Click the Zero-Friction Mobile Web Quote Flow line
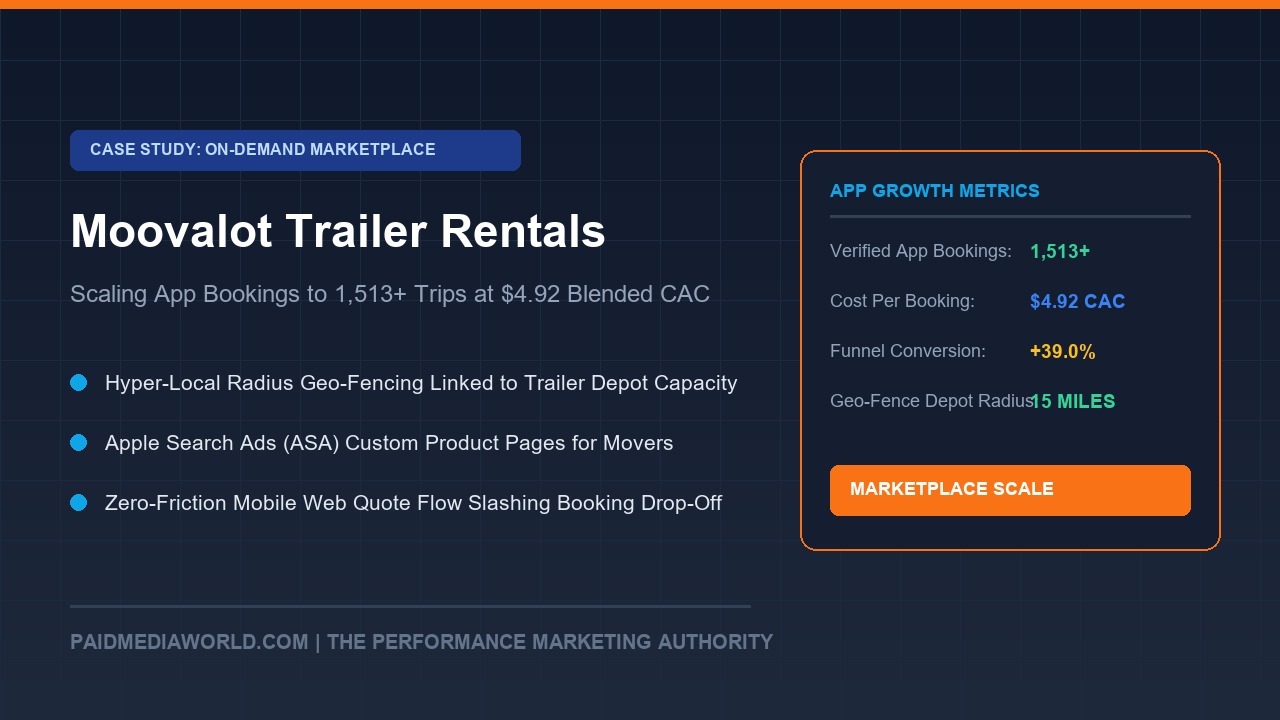Image resolution: width=1280 pixels, height=720 pixels. (x=413, y=503)
